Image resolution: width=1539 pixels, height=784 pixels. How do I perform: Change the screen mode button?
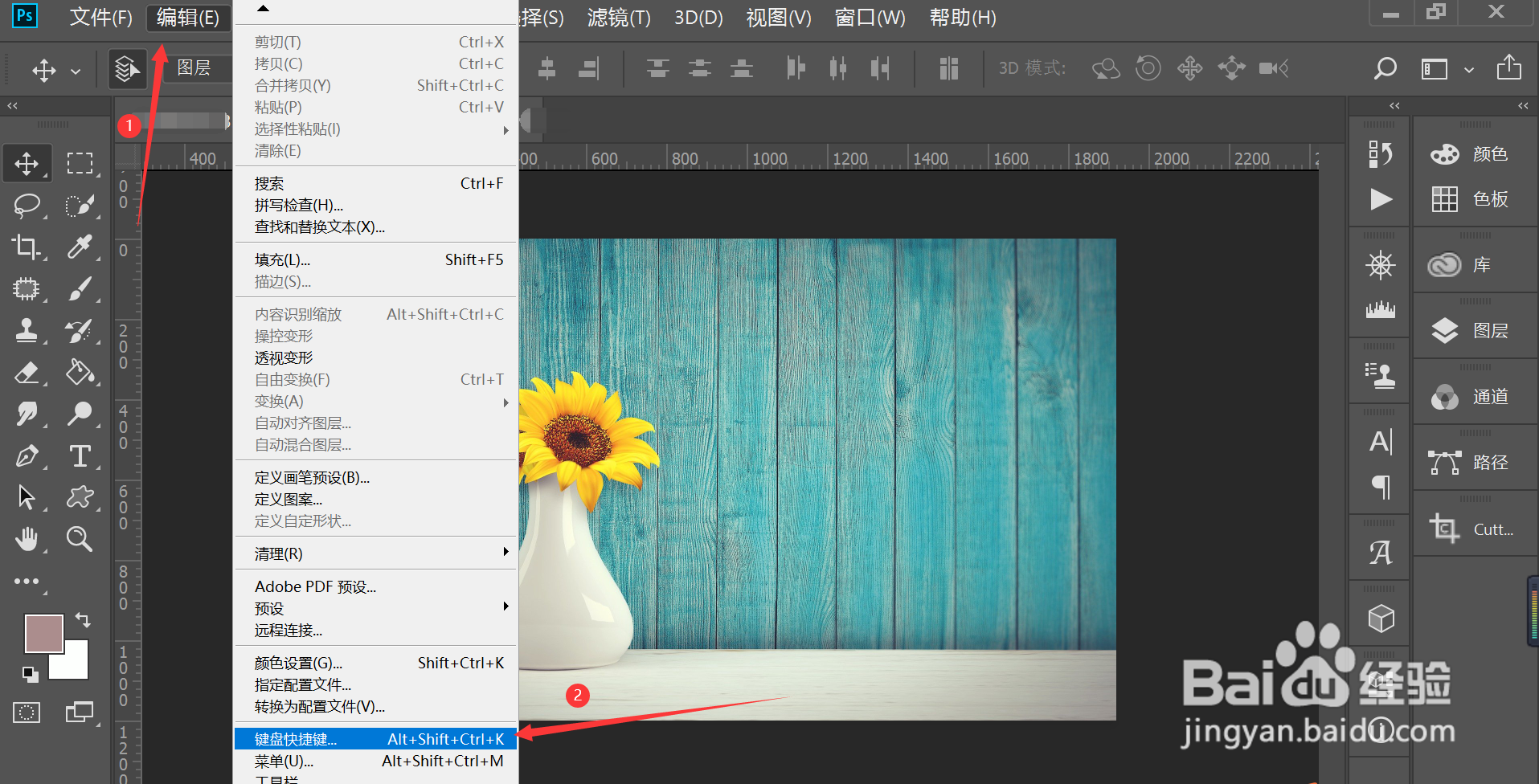(x=80, y=713)
